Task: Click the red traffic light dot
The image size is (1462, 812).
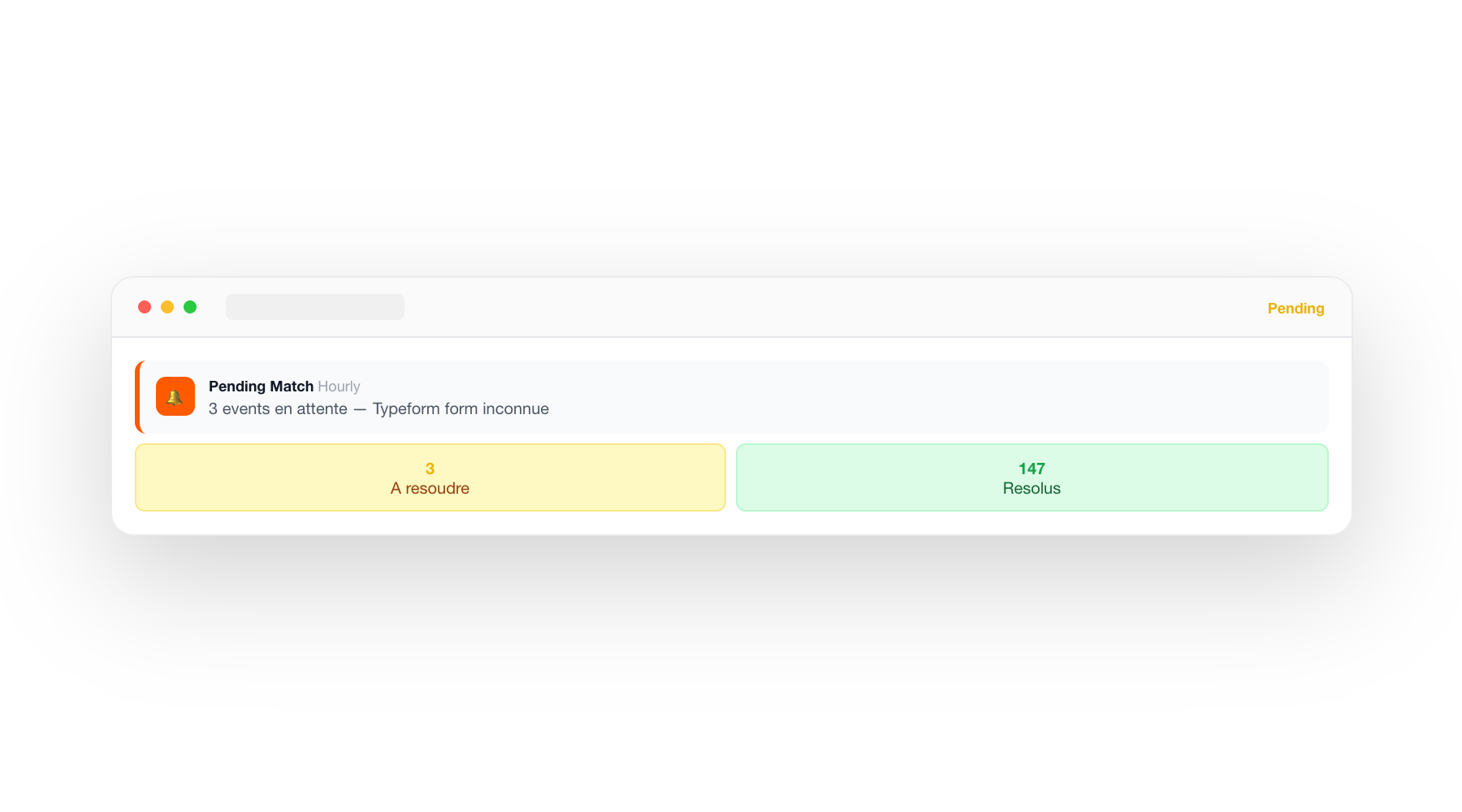Action: click(x=144, y=307)
